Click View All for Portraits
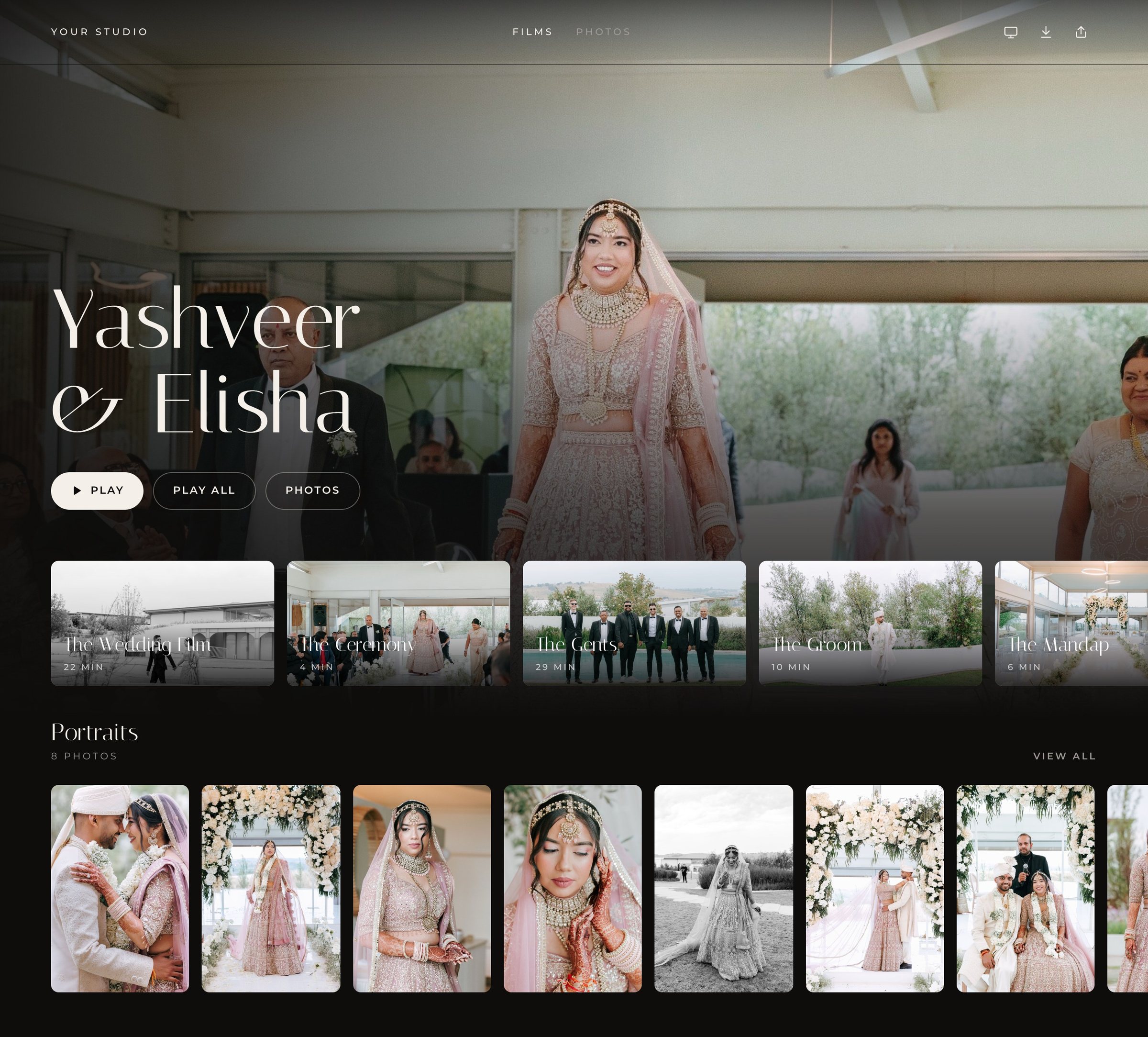 (1064, 756)
